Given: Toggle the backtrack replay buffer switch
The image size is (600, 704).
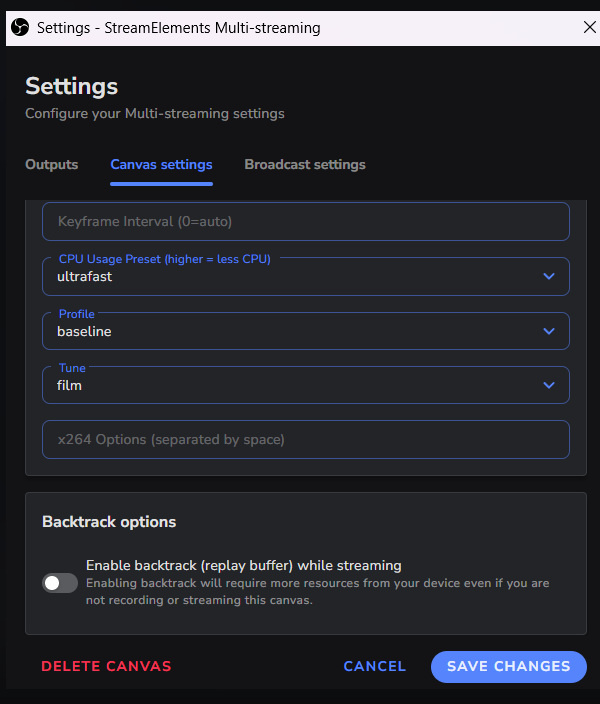Looking at the screenshot, I should click(60, 583).
